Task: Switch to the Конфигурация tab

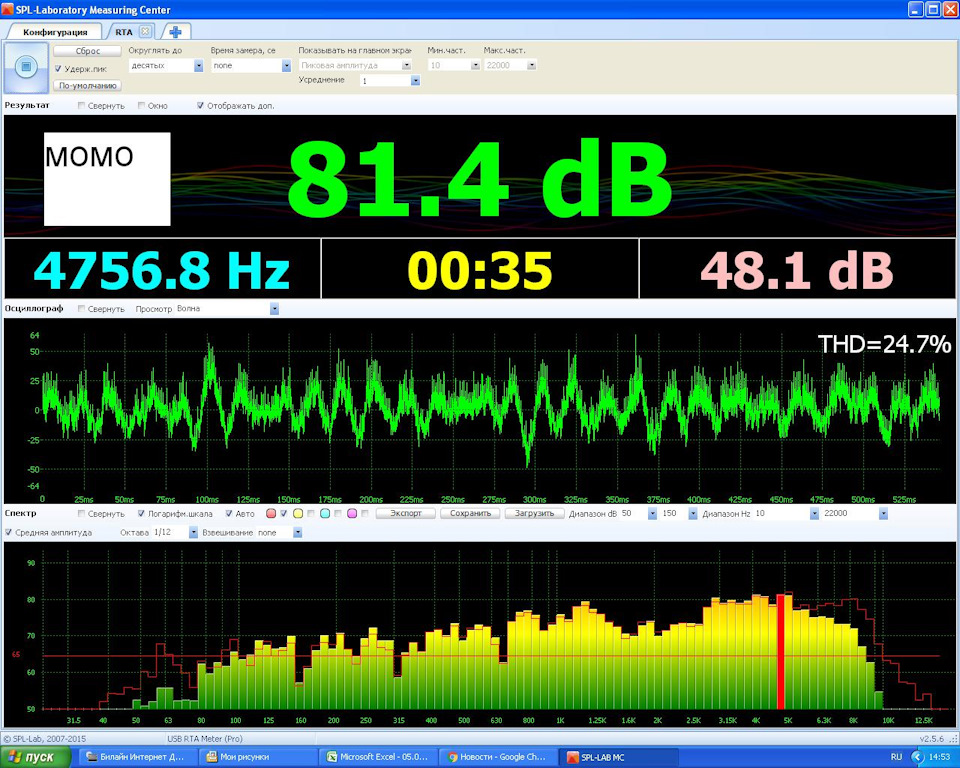Action: point(55,32)
